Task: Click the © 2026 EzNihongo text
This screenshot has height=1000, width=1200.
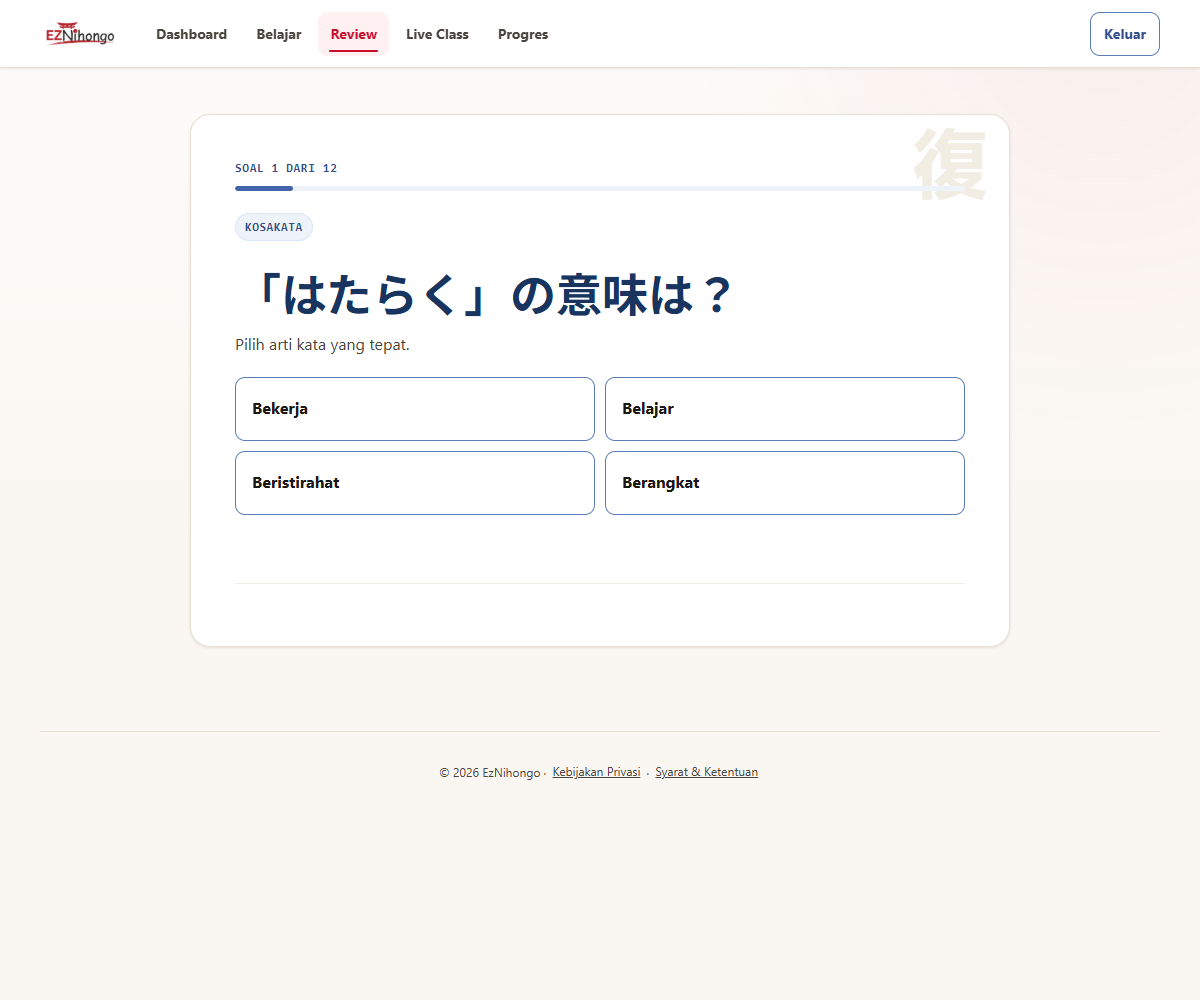Action: pos(489,773)
